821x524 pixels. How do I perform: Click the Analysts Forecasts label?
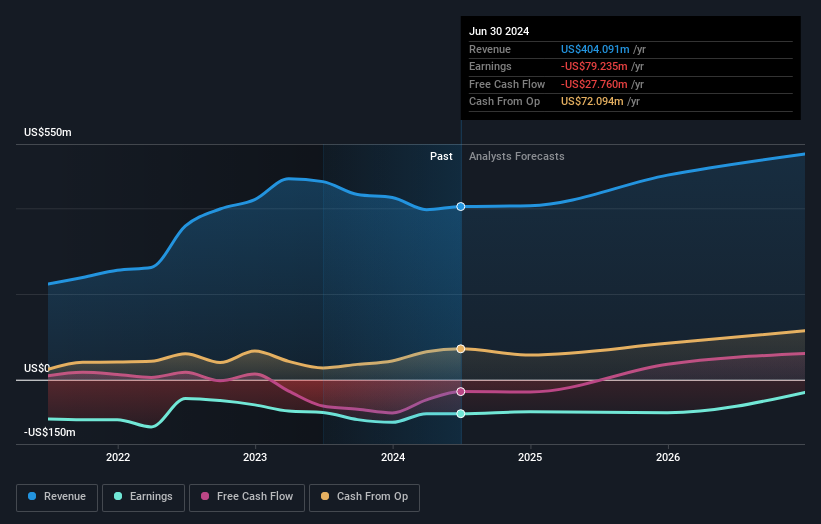pyautogui.click(x=517, y=157)
